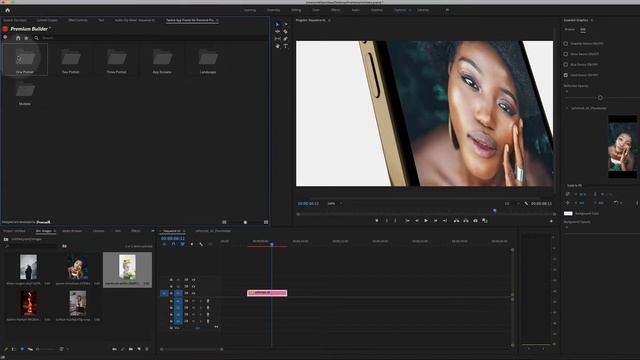Open the Three Portrait folder
This screenshot has width=640, height=360.
(117, 60)
